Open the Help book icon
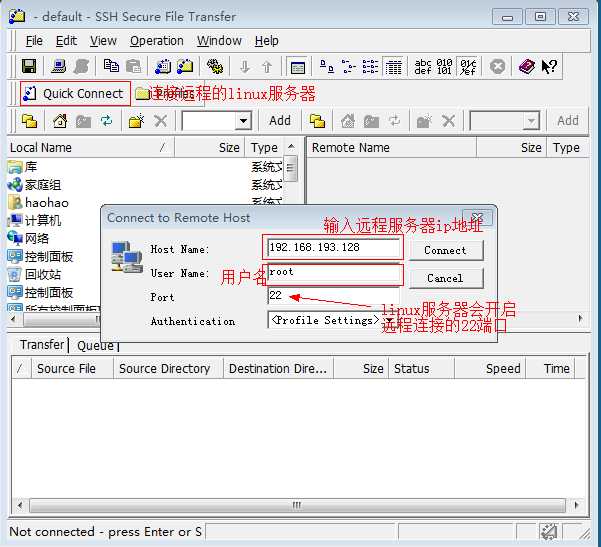 pyautogui.click(x=527, y=67)
